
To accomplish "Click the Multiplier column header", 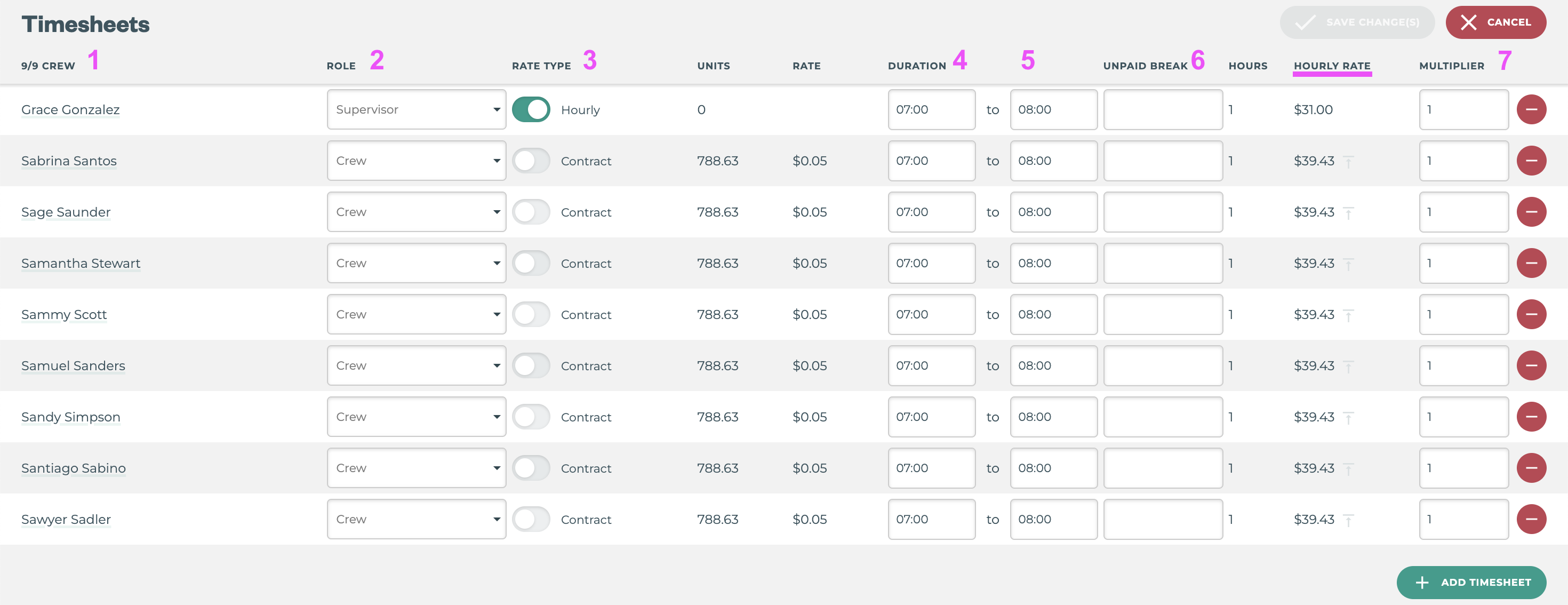I will click(x=1451, y=66).
